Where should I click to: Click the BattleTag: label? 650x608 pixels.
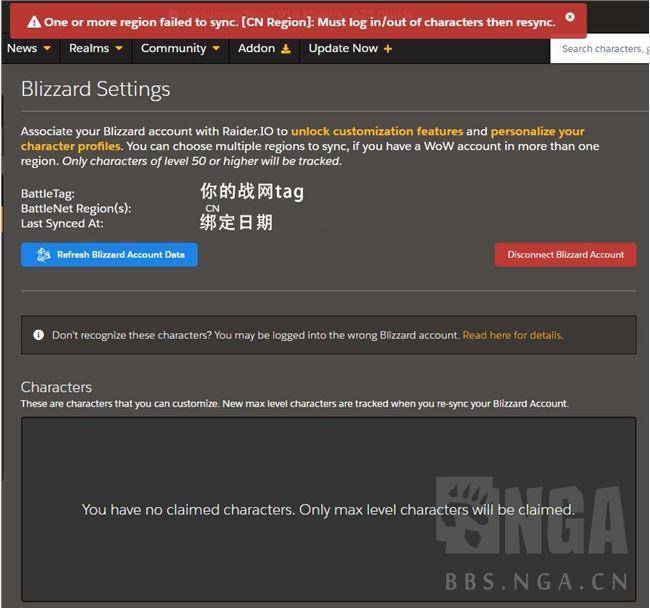click(x=48, y=194)
